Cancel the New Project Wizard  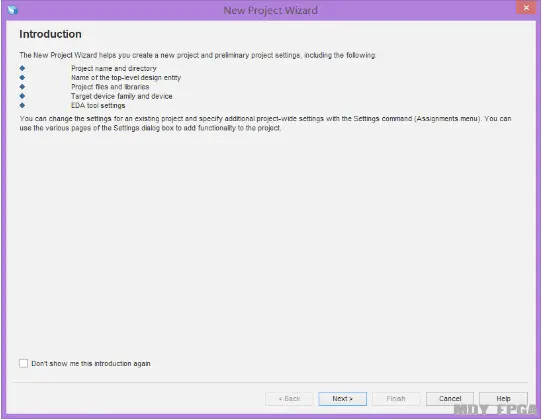point(450,399)
